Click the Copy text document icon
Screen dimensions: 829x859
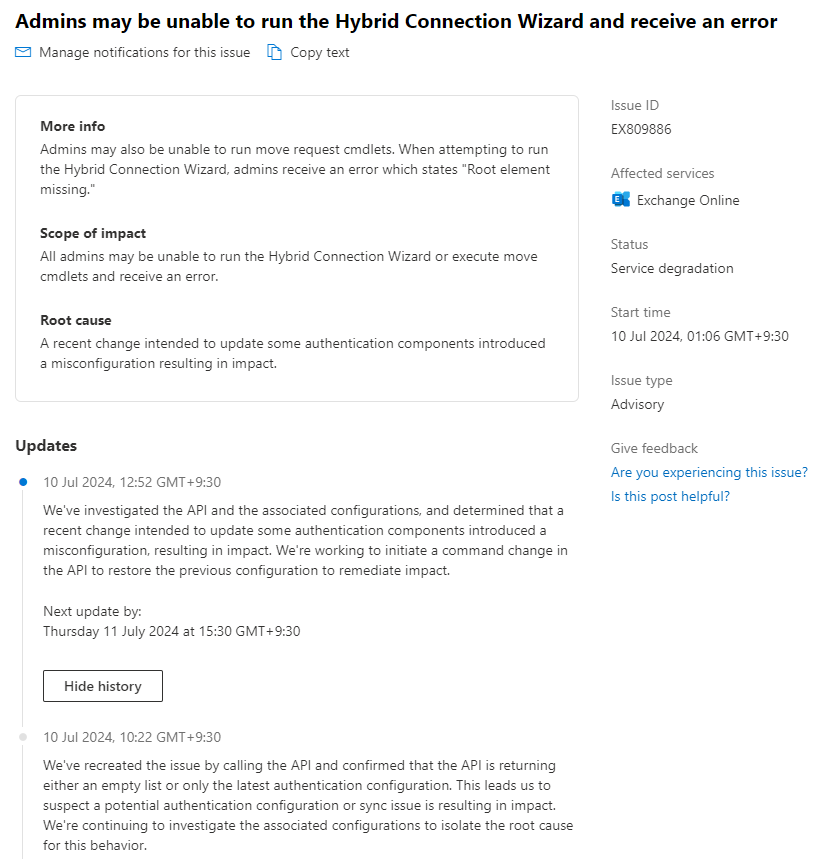coord(275,52)
